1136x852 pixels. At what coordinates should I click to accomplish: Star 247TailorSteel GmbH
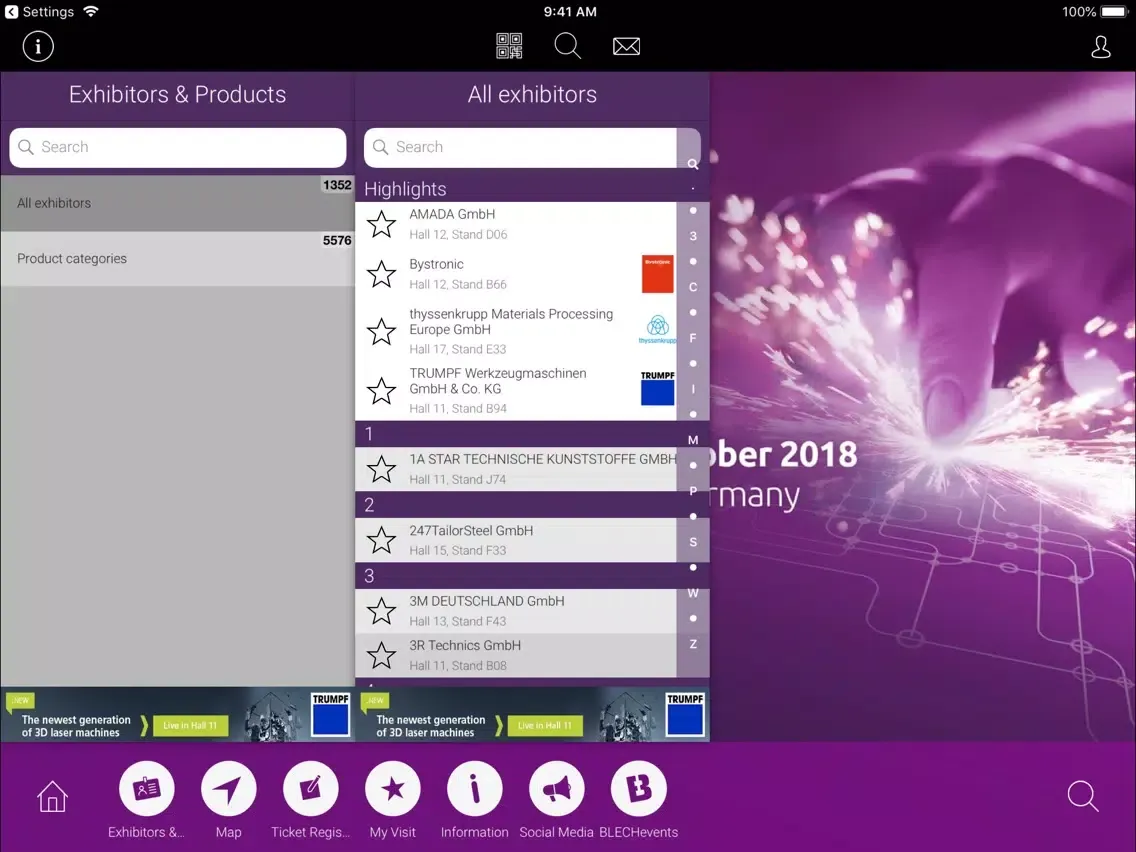point(381,540)
